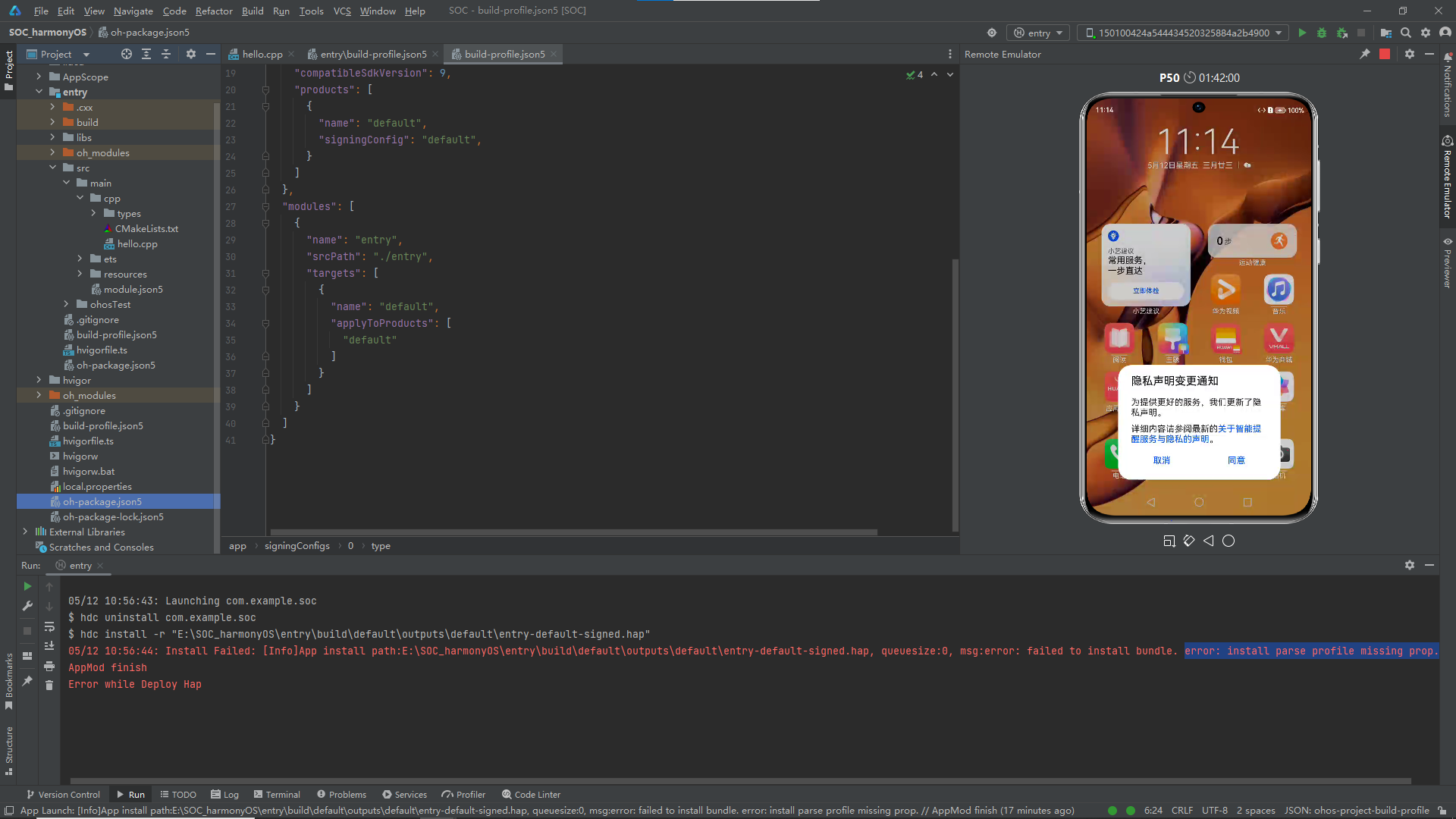The width and height of the screenshot is (1456, 819).
Task: Stop the Remote Emulator with the red square
Action: [x=1385, y=54]
